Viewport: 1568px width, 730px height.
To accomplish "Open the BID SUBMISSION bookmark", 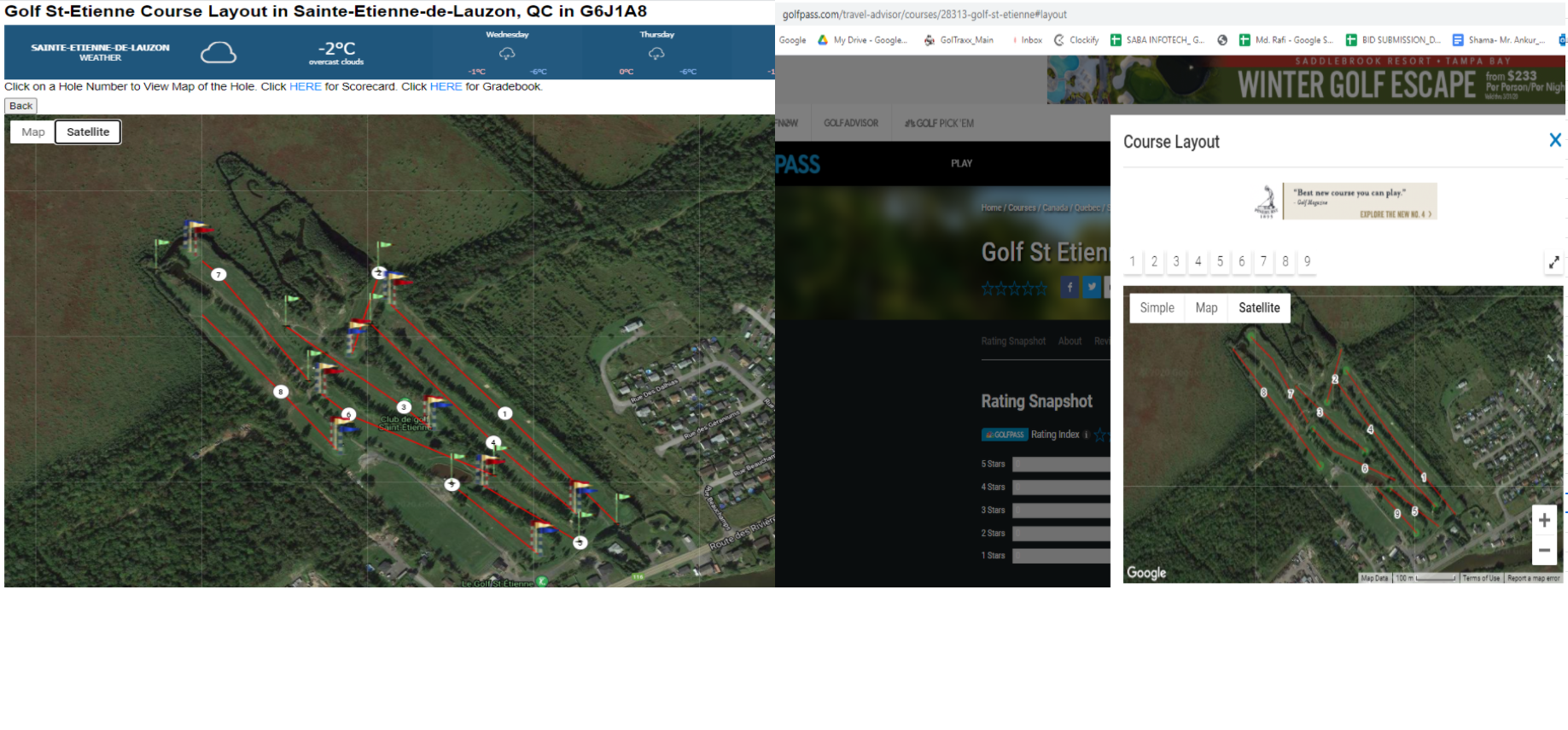I will coord(1393,40).
